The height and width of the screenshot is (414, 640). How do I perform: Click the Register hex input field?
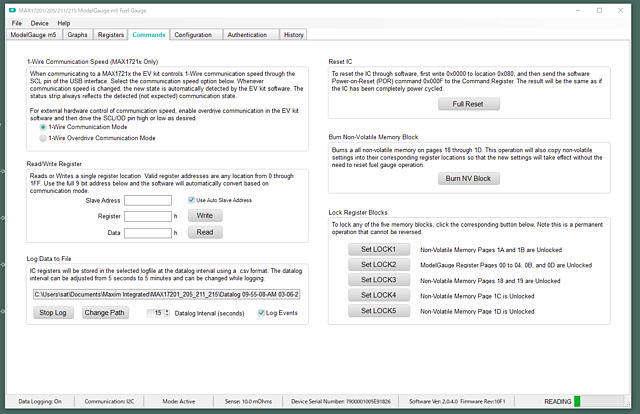click(x=148, y=216)
